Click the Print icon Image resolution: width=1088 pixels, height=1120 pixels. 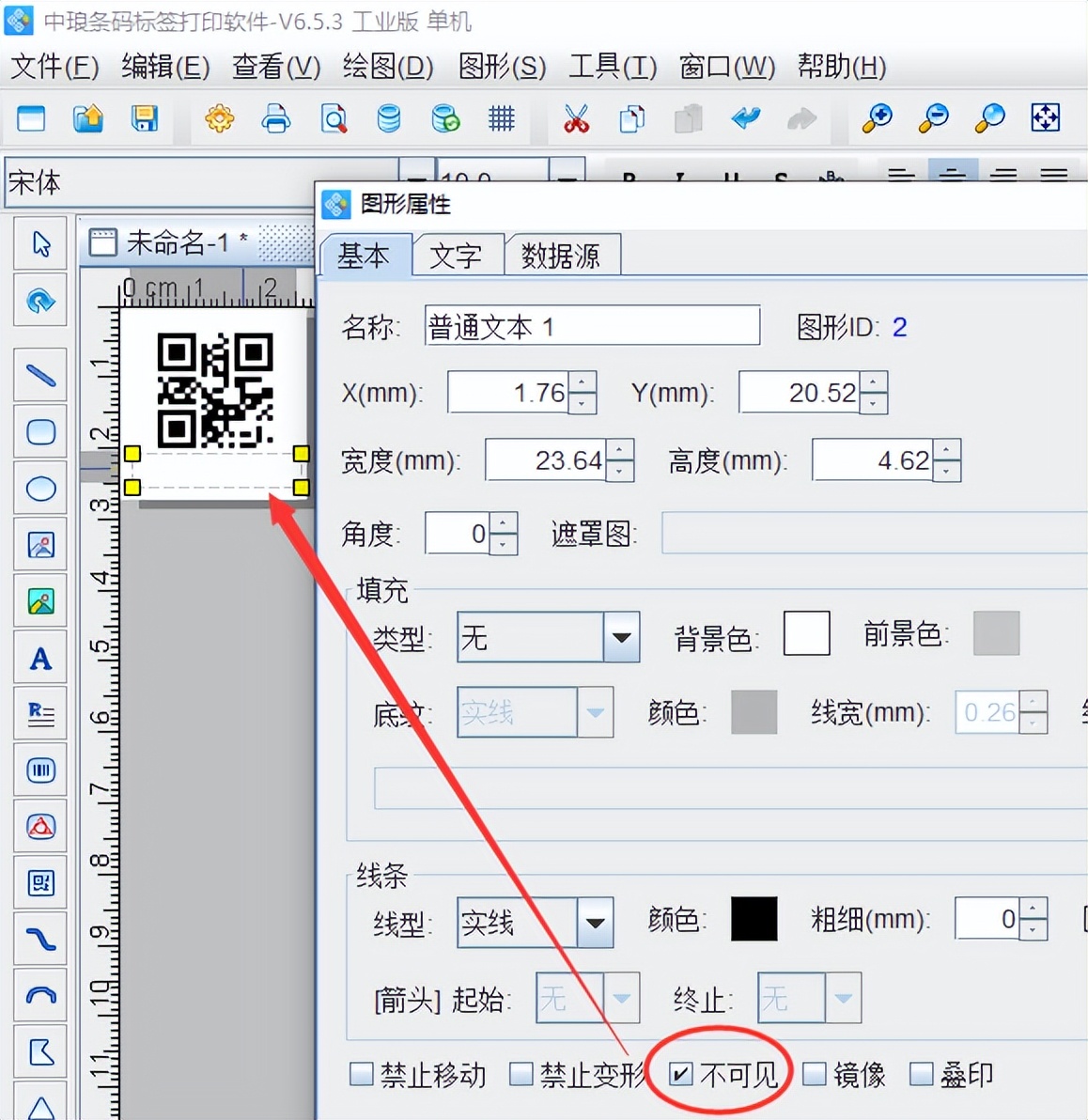[275, 118]
